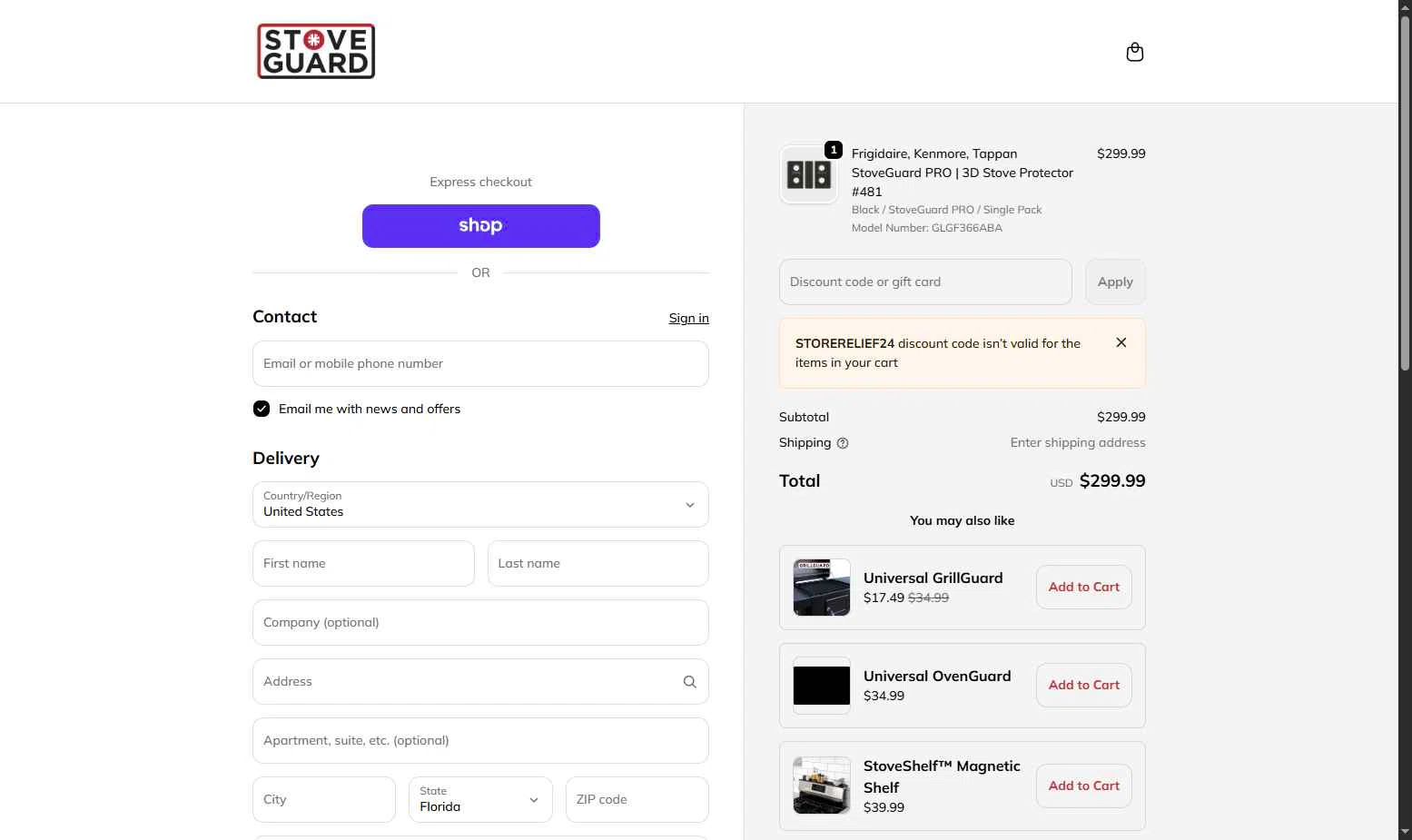Click the Model Number: GLGF366ABA text
This screenshot has height=840, width=1412.
click(x=927, y=228)
